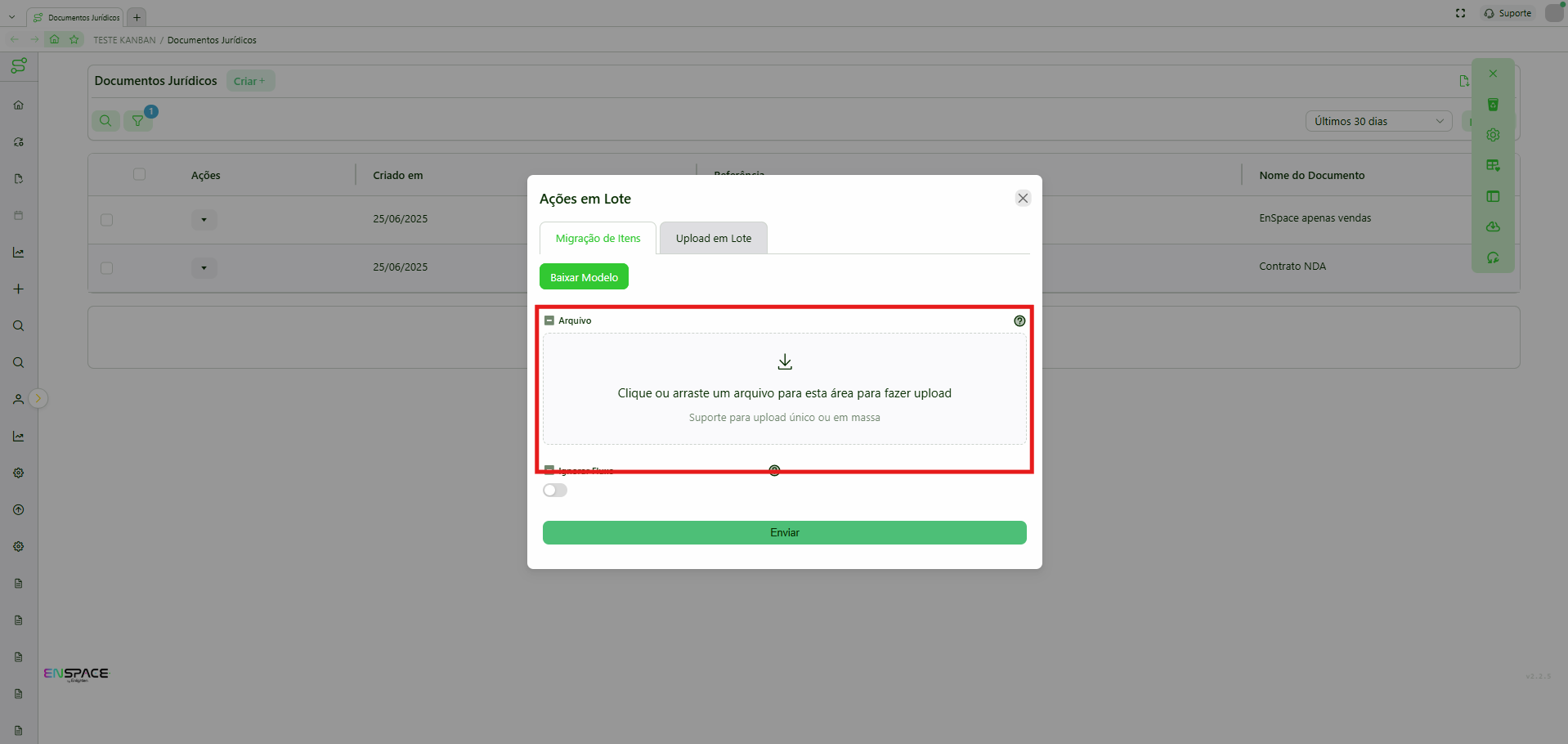Click the download arrow in upload area
Viewport: 1568px width, 744px height.
(x=785, y=361)
